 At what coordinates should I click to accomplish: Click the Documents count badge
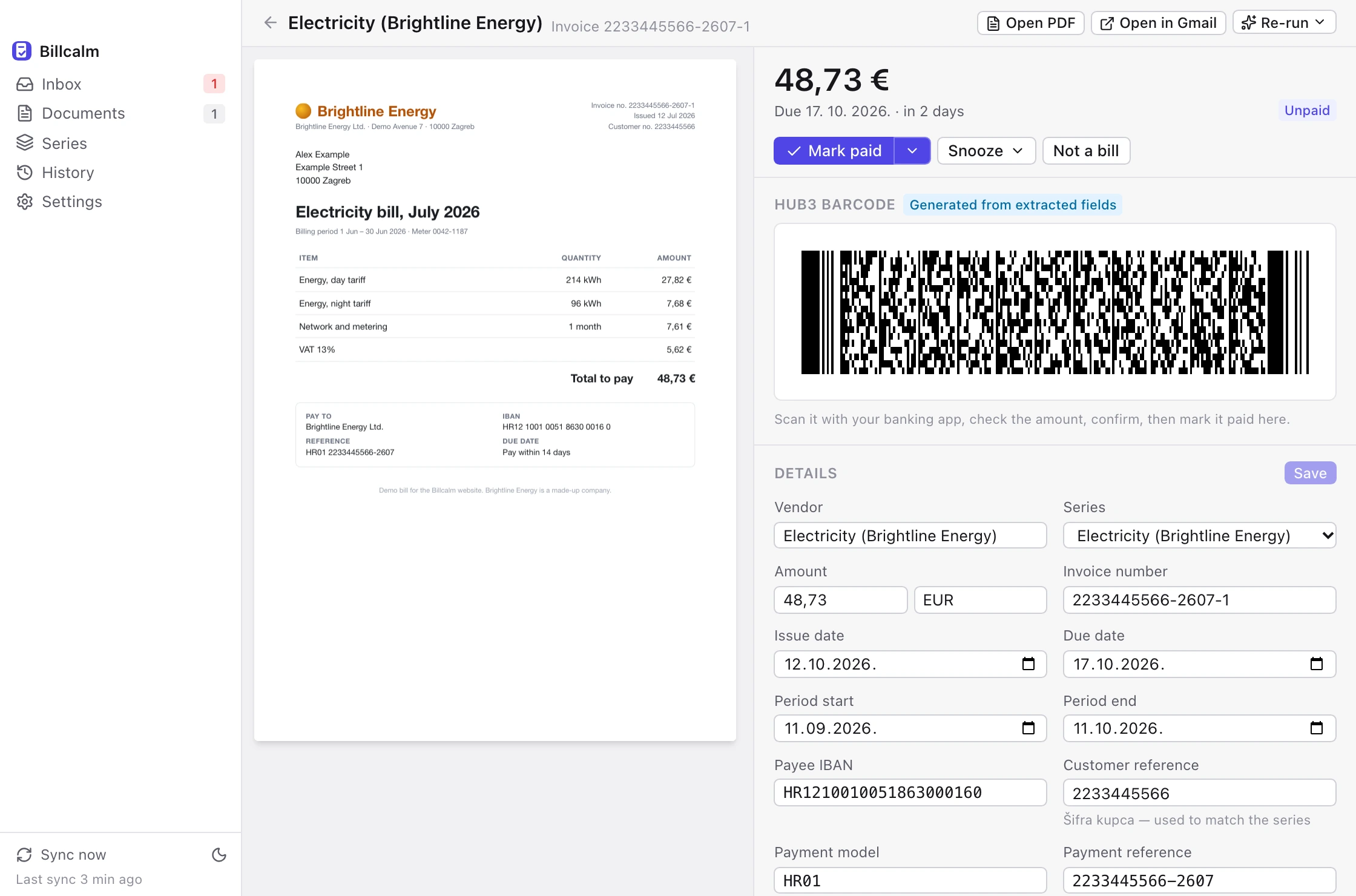[x=214, y=113]
